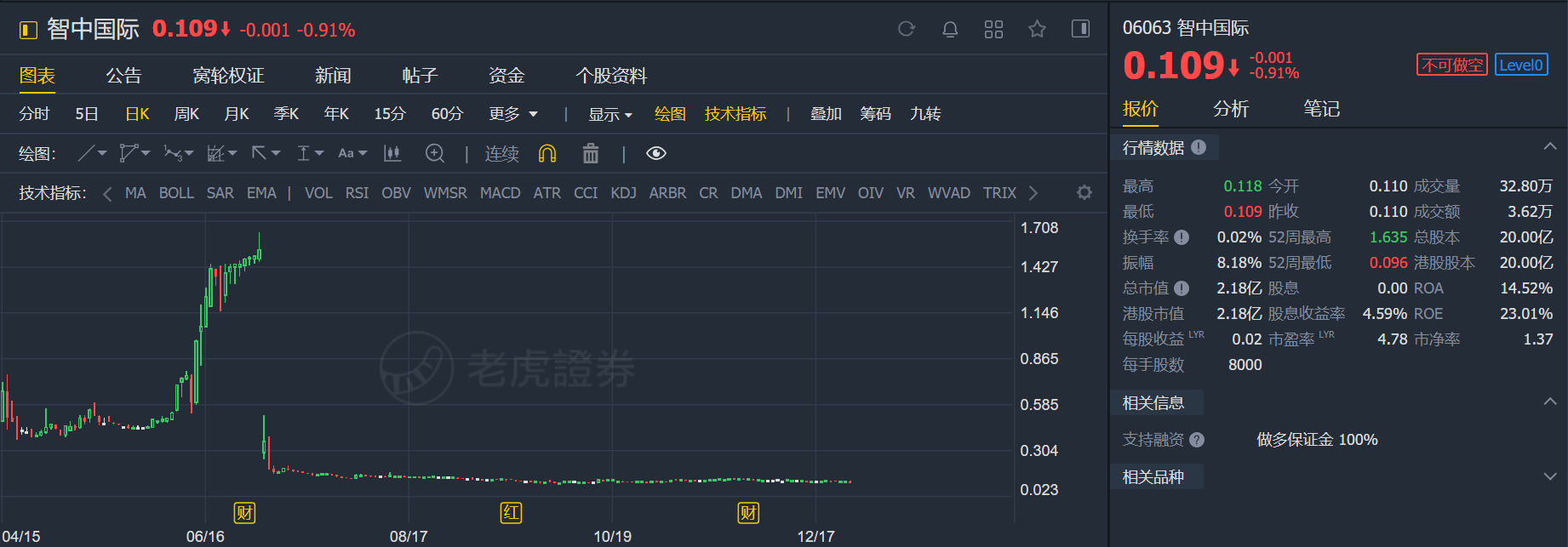Open the multi-chart grid layout icon
This screenshot has height=547, width=1568.
tap(993, 29)
